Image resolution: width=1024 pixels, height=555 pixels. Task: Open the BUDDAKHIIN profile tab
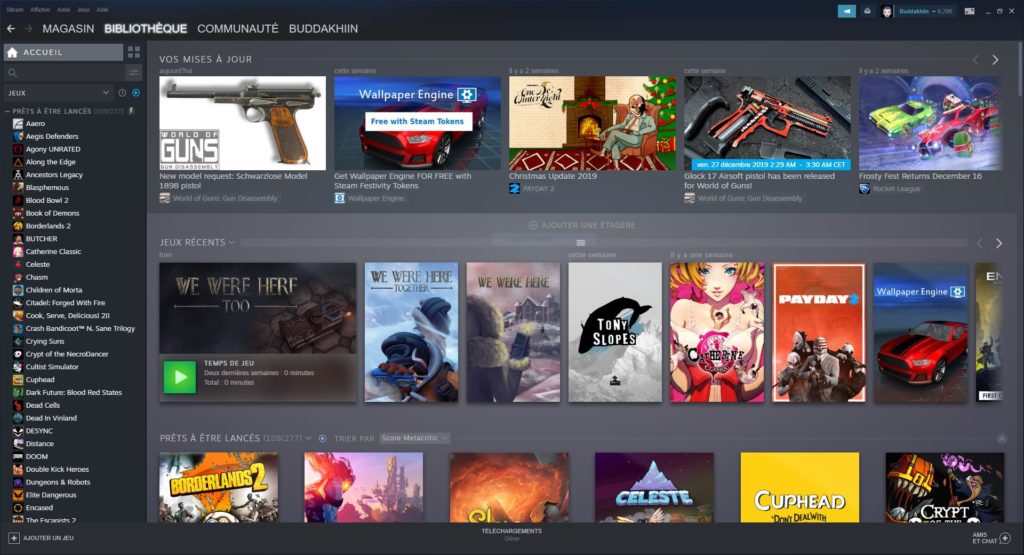coord(323,29)
